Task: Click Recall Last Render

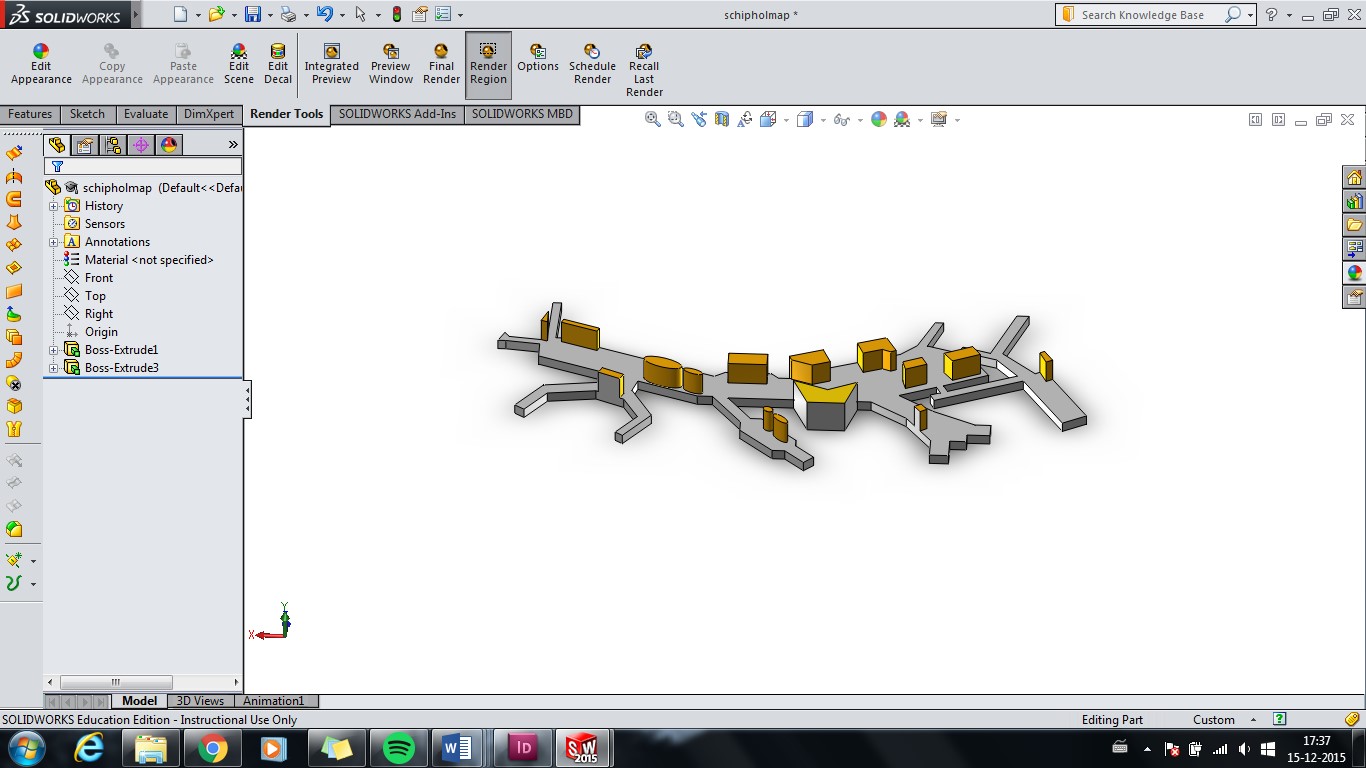Action: [644, 71]
